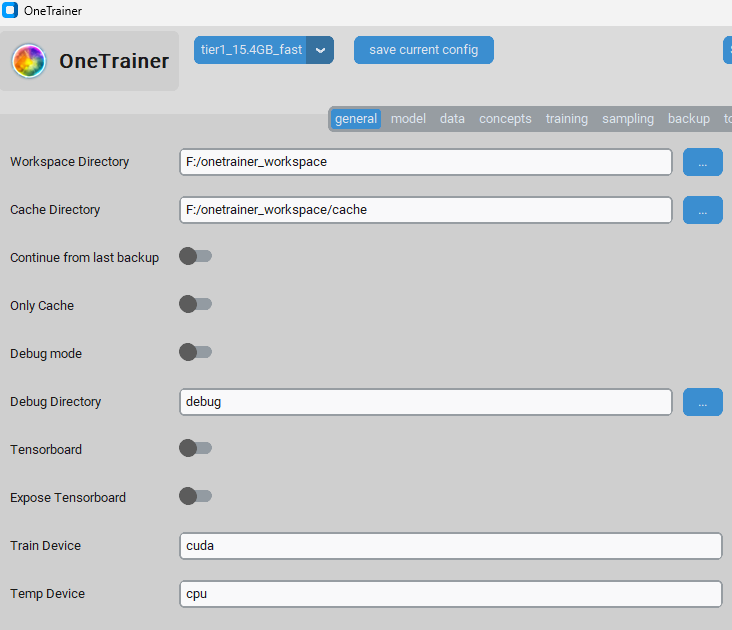
Task: Open the backup tab
Action: pos(689,119)
